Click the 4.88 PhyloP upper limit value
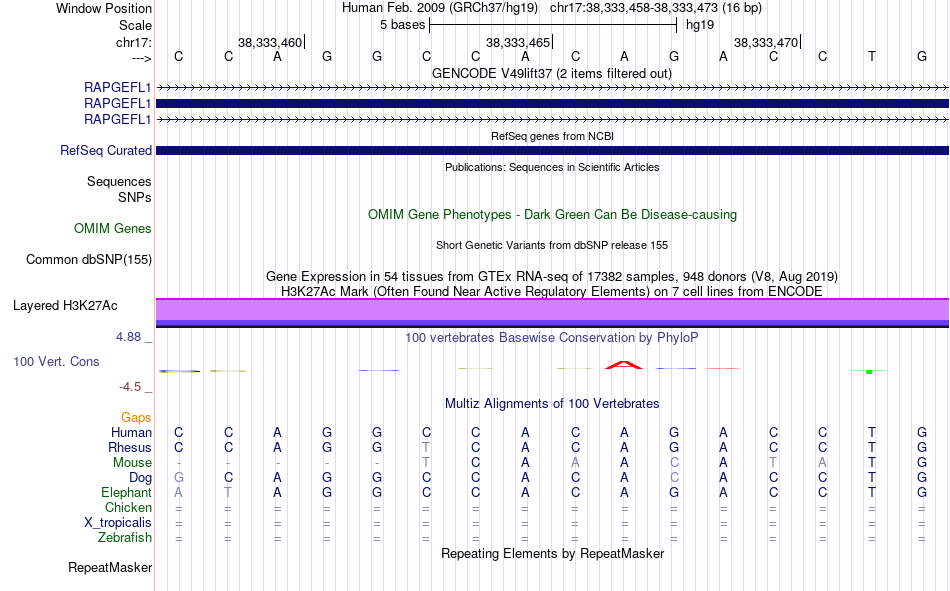Image resolution: width=950 pixels, height=591 pixels. pos(128,337)
